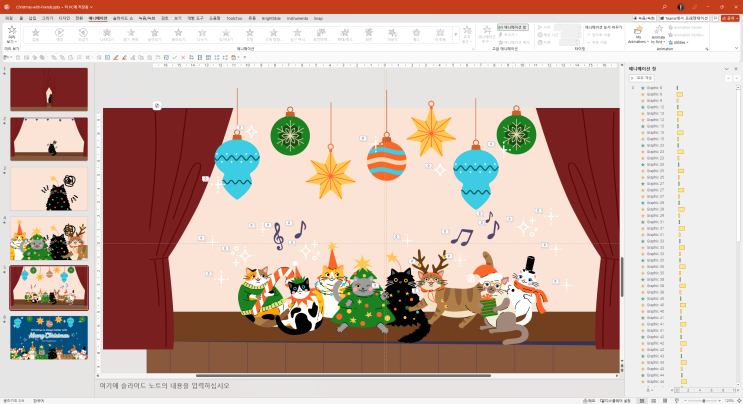743x404 pixels.
Task: Click Play All (모두 재생) in animation pane
Action: click(x=642, y=78)
